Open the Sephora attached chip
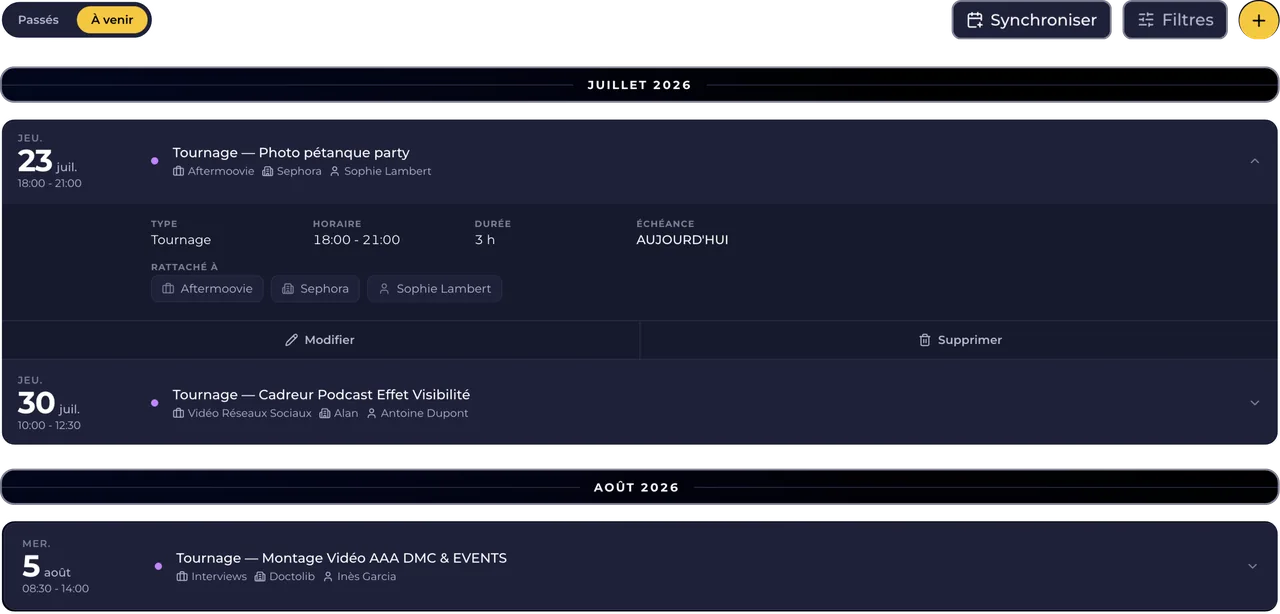 (x=315, y=289)
